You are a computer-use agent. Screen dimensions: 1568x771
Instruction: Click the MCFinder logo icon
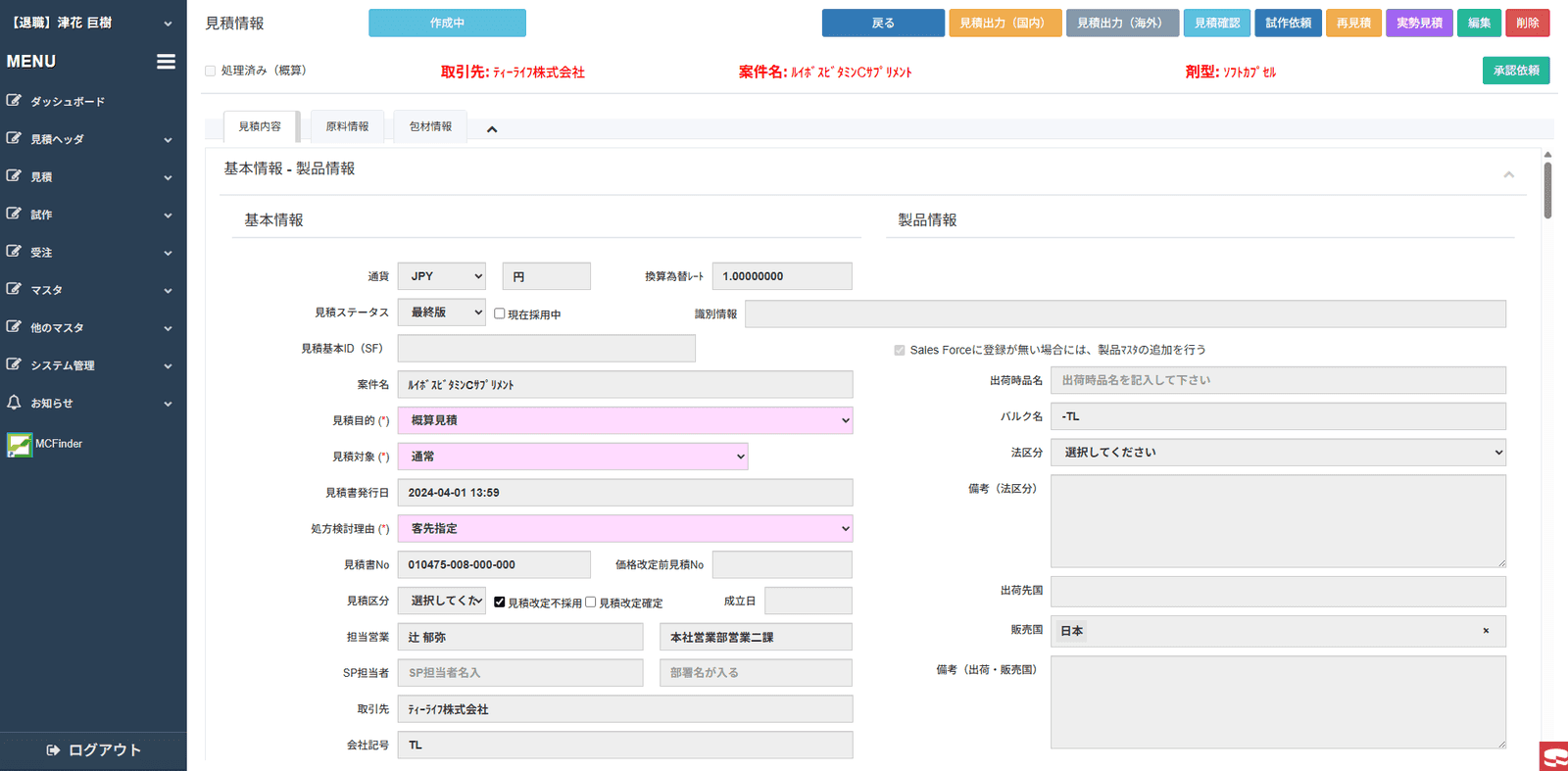(x=19, y=445)
